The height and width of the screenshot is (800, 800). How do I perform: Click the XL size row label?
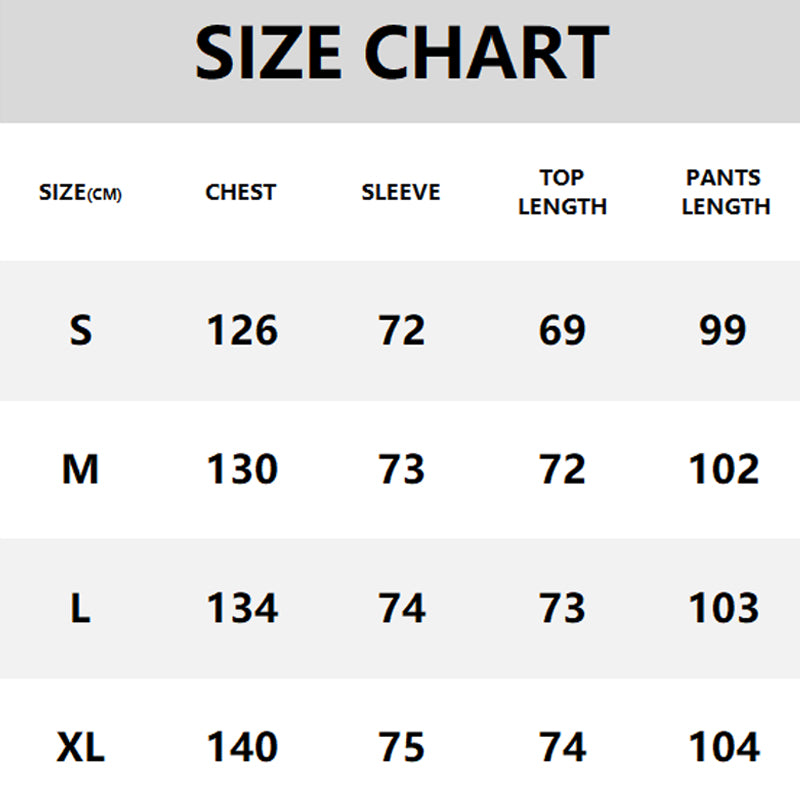point(81,747)
